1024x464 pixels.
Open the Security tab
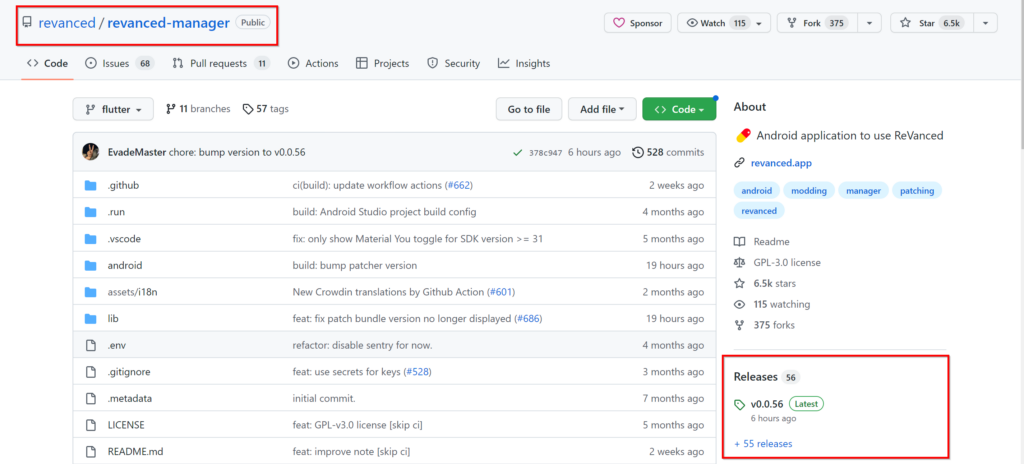click(x=453, y=63)
